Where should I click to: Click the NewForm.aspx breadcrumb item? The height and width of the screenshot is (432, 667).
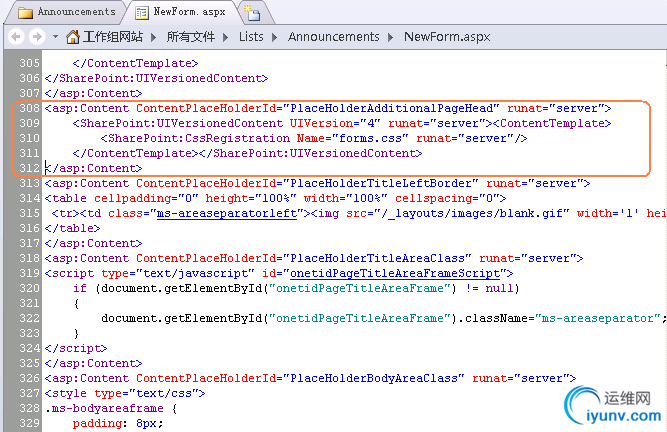click(x=447, y=37)
